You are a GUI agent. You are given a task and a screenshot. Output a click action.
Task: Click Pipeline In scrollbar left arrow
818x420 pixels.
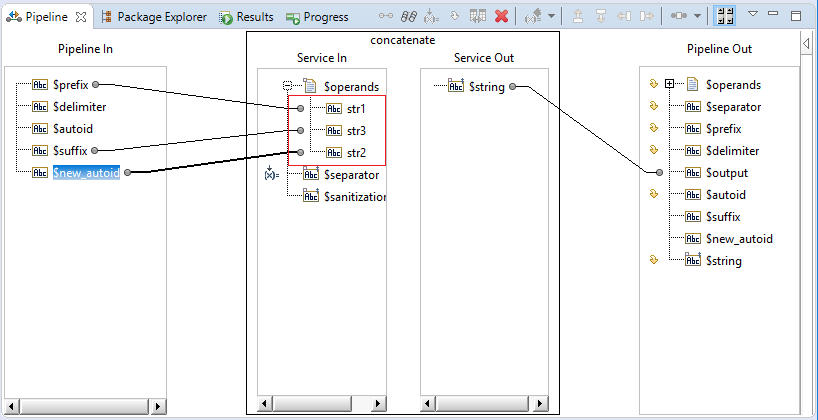pos(11,406)
